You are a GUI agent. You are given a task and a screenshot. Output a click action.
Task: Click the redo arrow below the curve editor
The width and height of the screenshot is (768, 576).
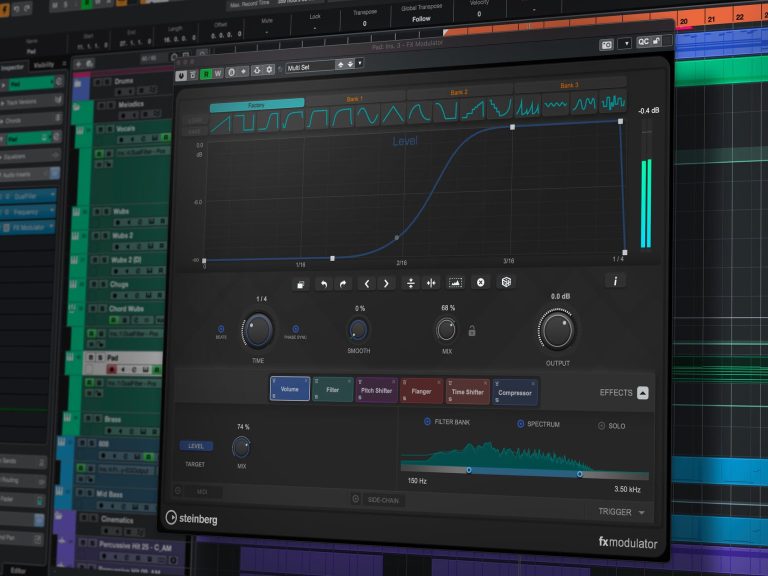(342, 284)
